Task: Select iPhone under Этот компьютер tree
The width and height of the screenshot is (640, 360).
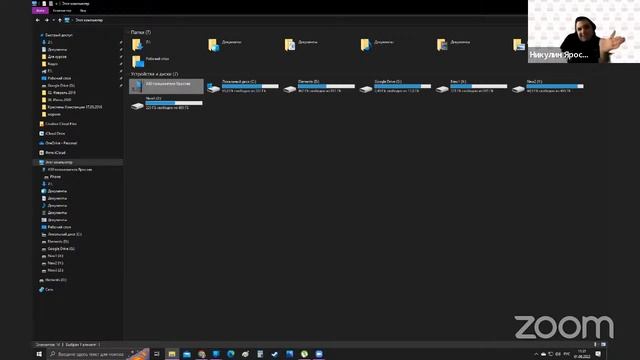Action: 55,177
